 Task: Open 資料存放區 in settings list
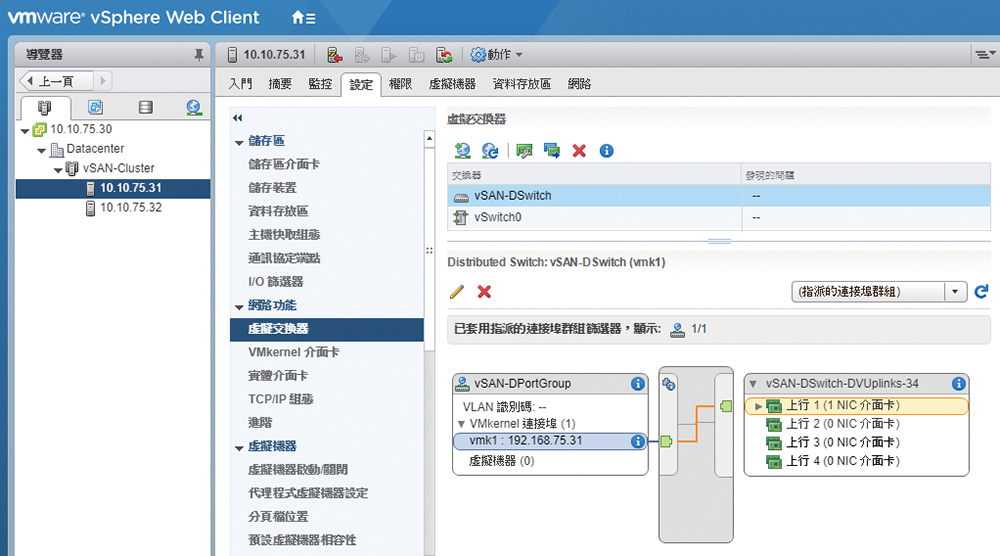[x=278, y=211]
